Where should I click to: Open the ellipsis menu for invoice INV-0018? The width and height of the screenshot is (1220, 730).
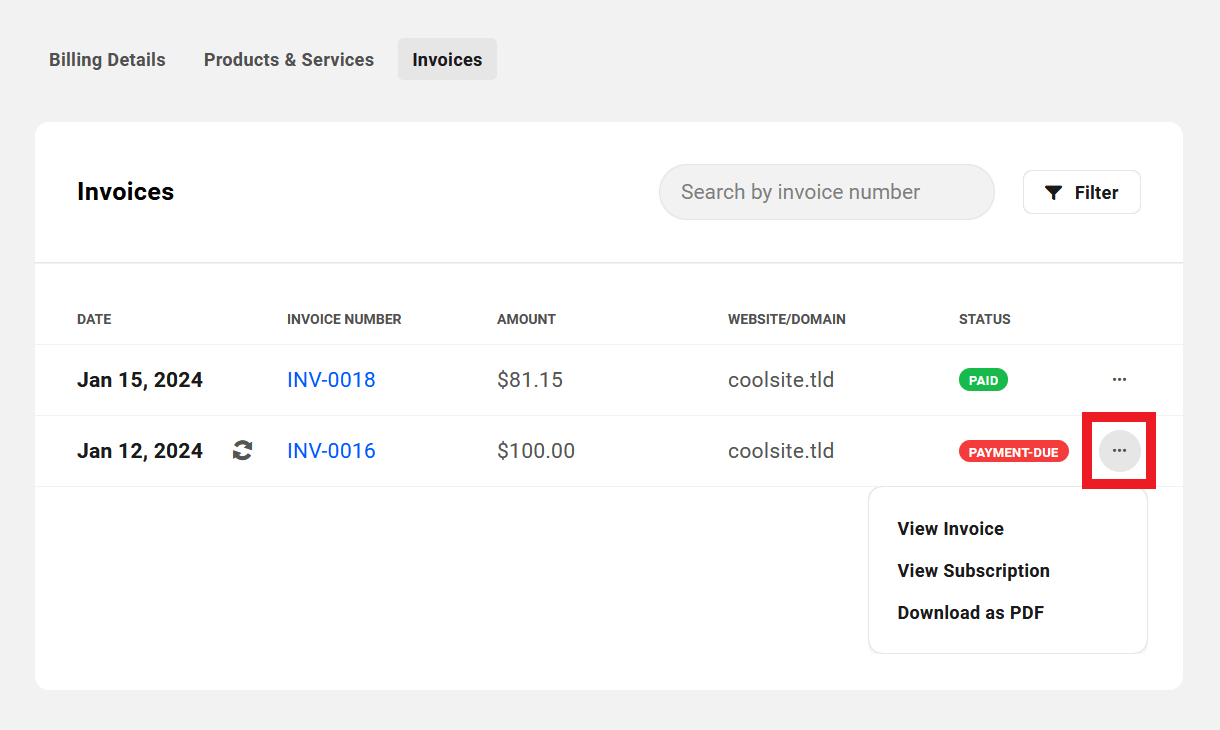click(1119, 379)
